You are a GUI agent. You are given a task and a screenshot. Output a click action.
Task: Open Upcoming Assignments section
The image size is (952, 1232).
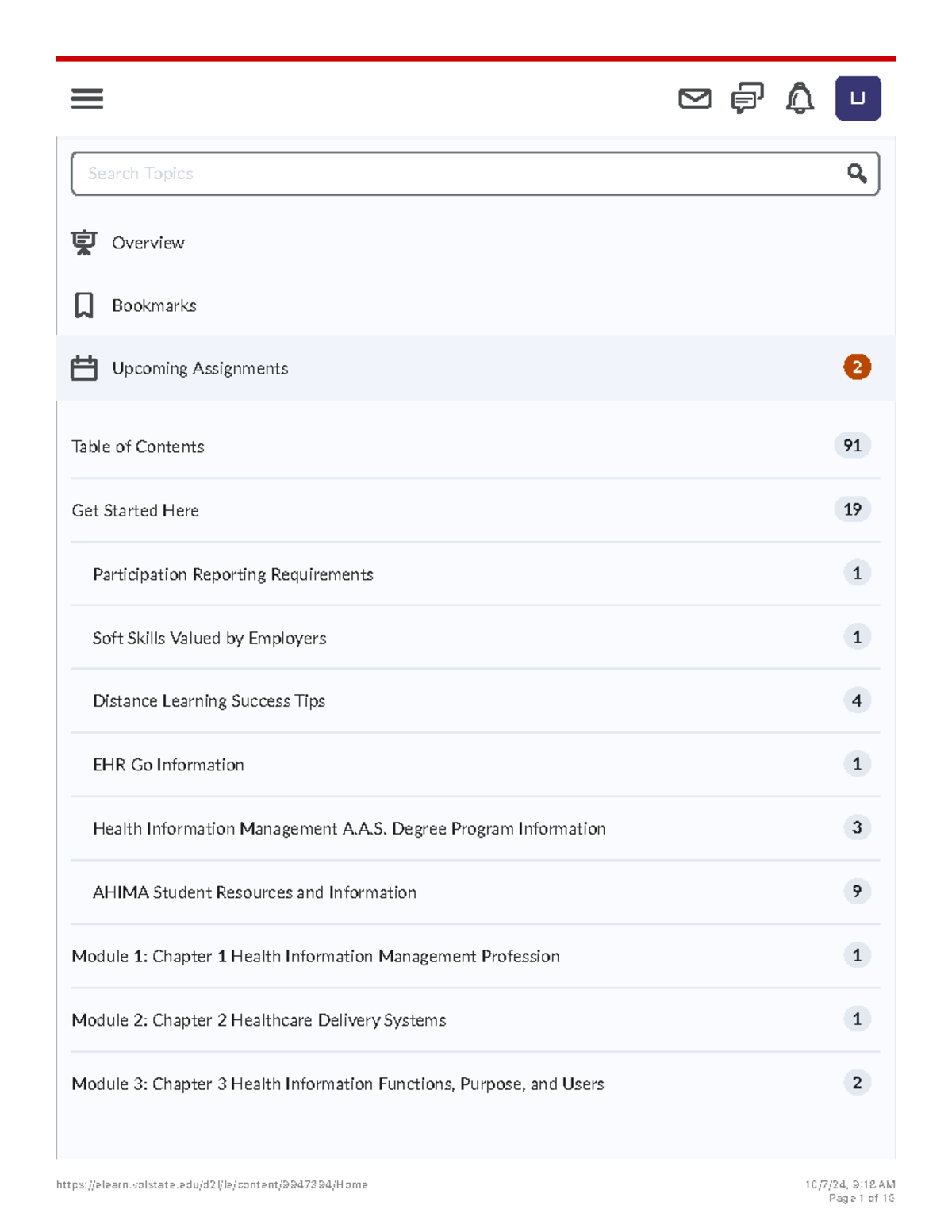click(200, 368)
